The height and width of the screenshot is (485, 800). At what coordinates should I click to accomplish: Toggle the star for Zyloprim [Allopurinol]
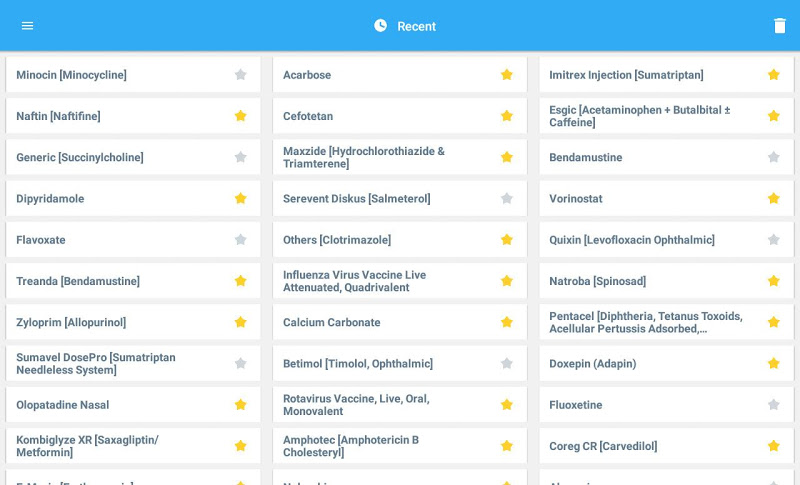pyautogui.click(x=240, y=322)
